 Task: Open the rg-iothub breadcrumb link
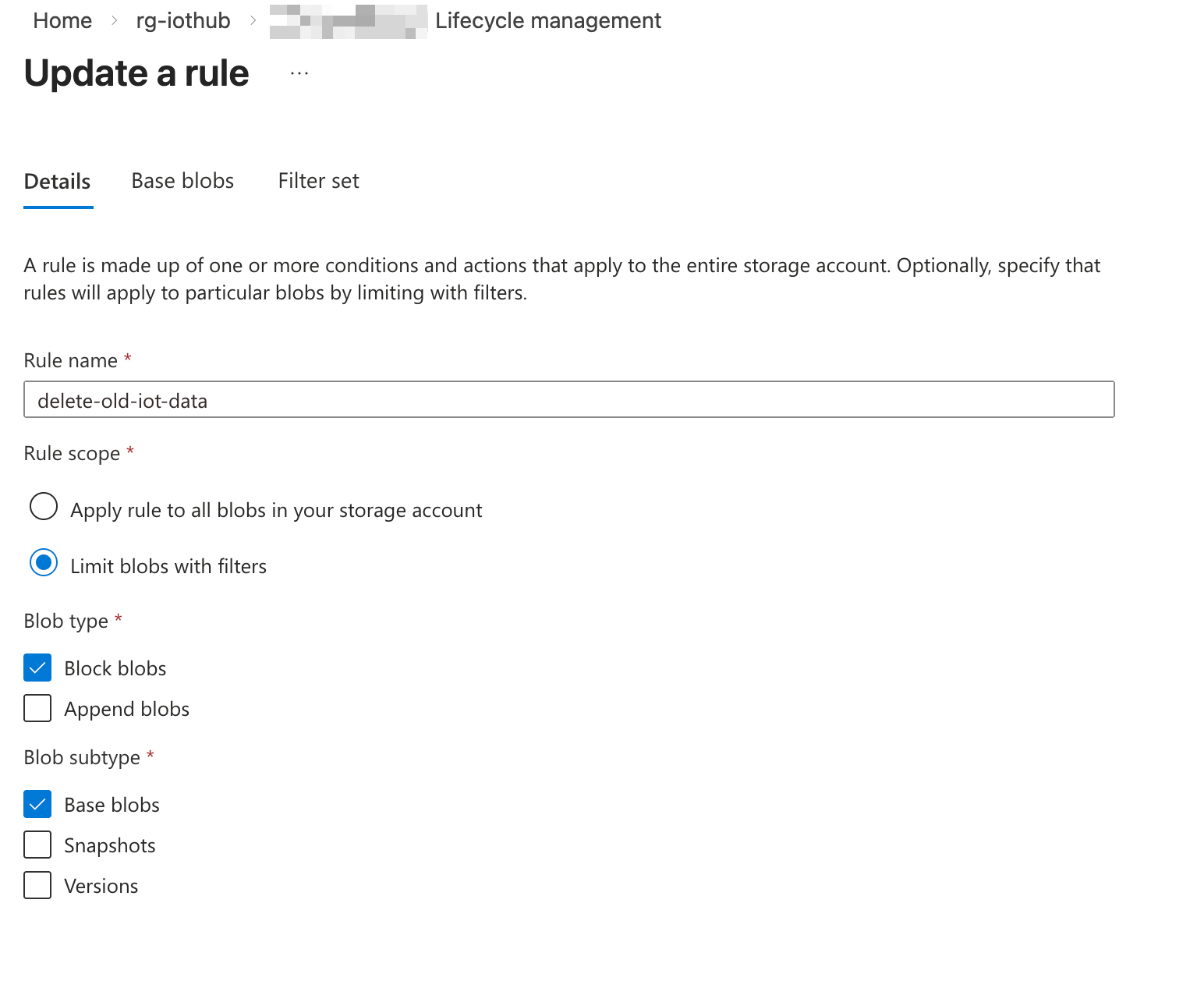pyautogui.click(x=183, y=21)
